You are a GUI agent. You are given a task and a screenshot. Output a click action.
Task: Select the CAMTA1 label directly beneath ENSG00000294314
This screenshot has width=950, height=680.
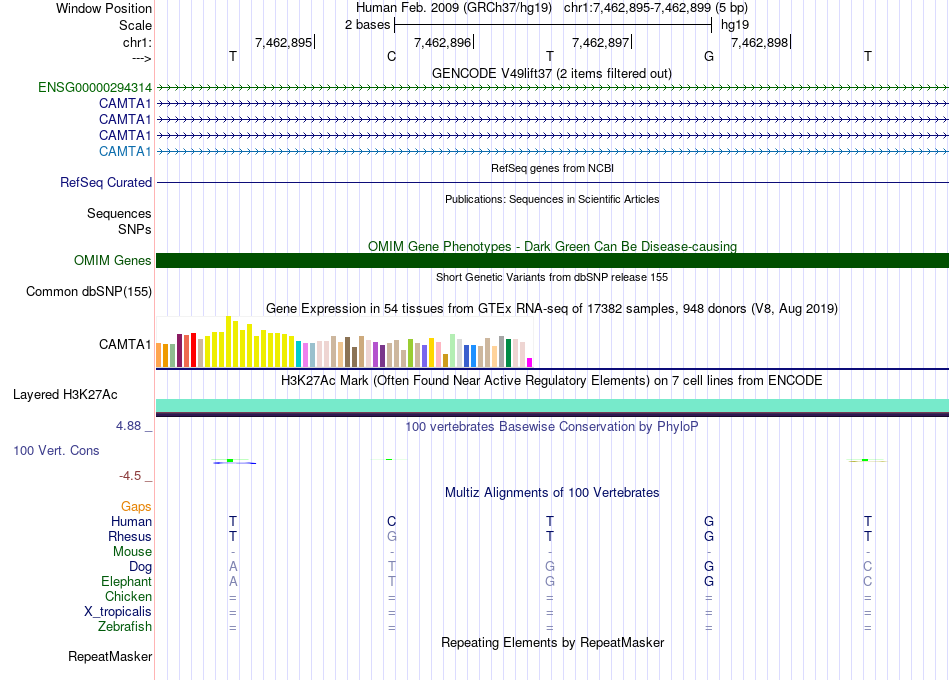[x=125, y=104]
